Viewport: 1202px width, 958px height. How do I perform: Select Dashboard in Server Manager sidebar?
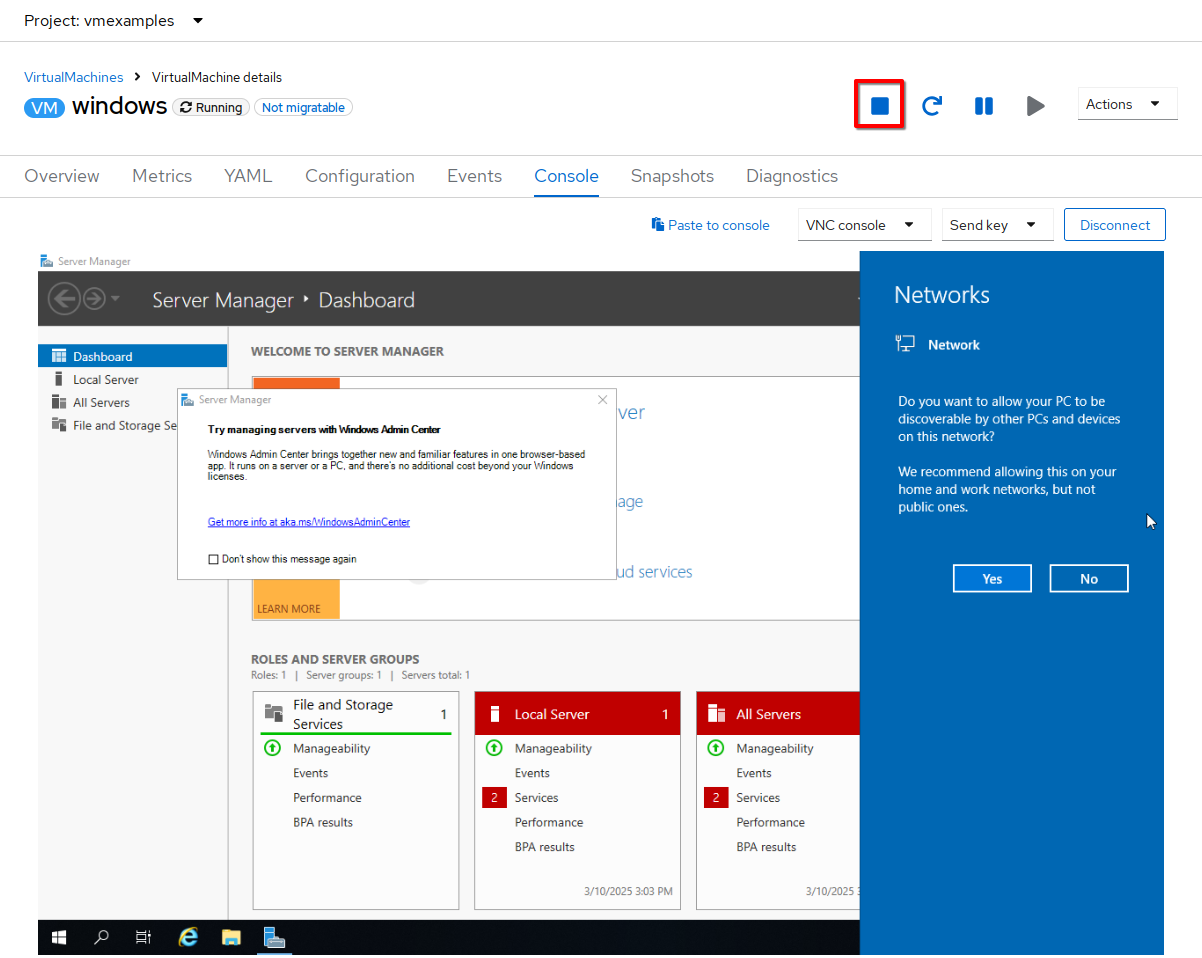click(132, 356)
